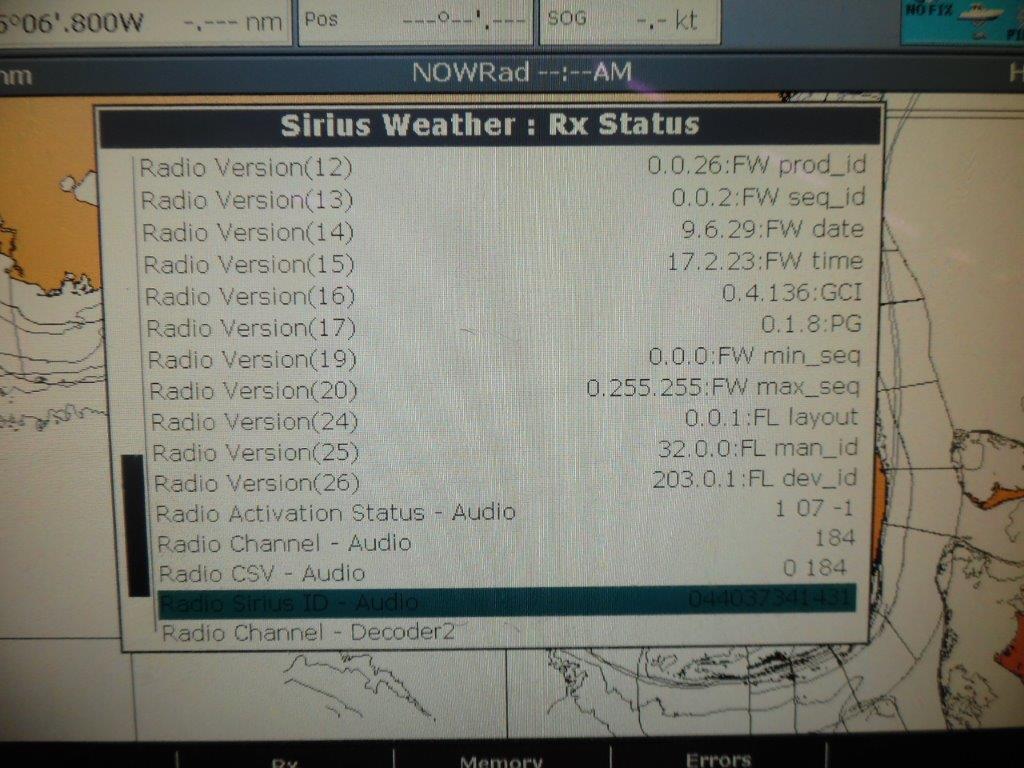Click the Pos position data box
Screen dimensions: 1024x768
pyautogui.click(x=415, y=22)
